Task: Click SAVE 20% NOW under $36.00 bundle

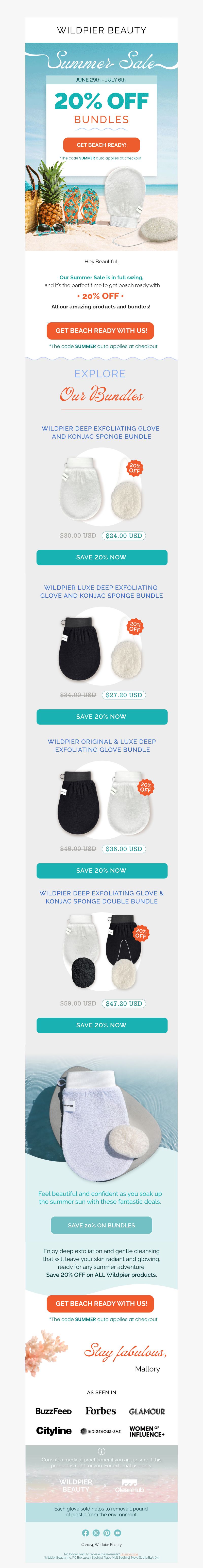Action: point(102,870)
